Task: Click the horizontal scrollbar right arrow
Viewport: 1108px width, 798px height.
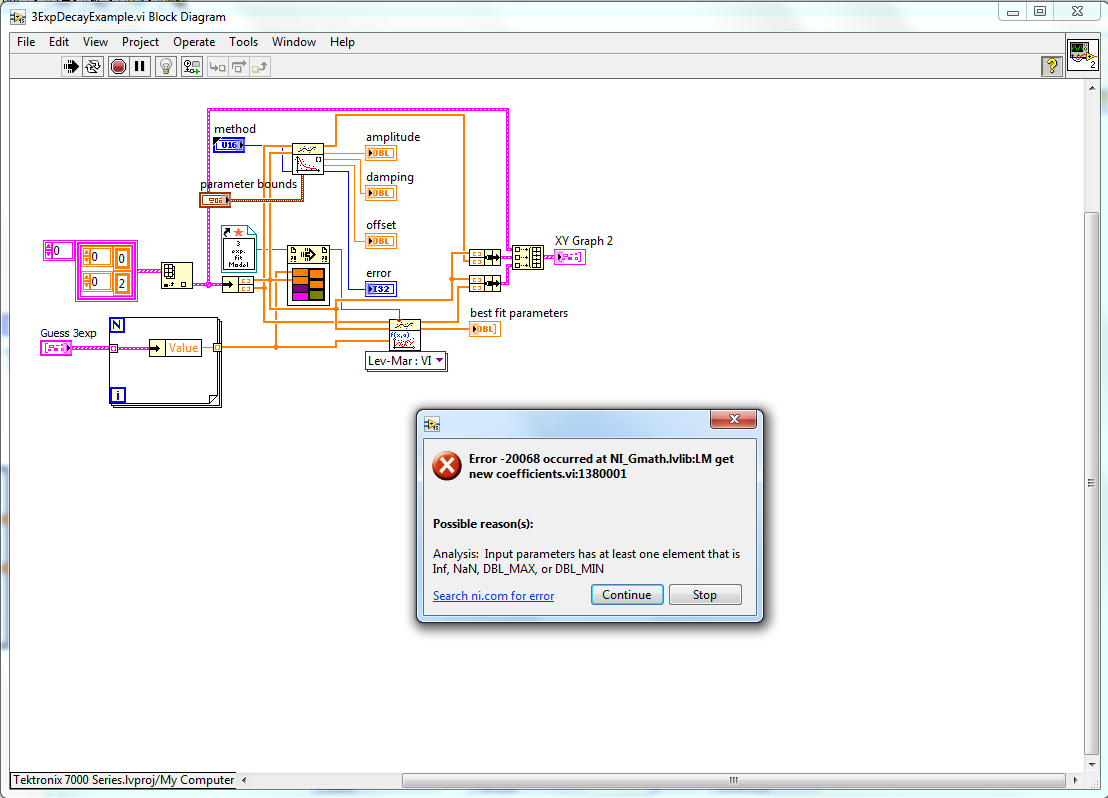Action: pos(1075,780)
